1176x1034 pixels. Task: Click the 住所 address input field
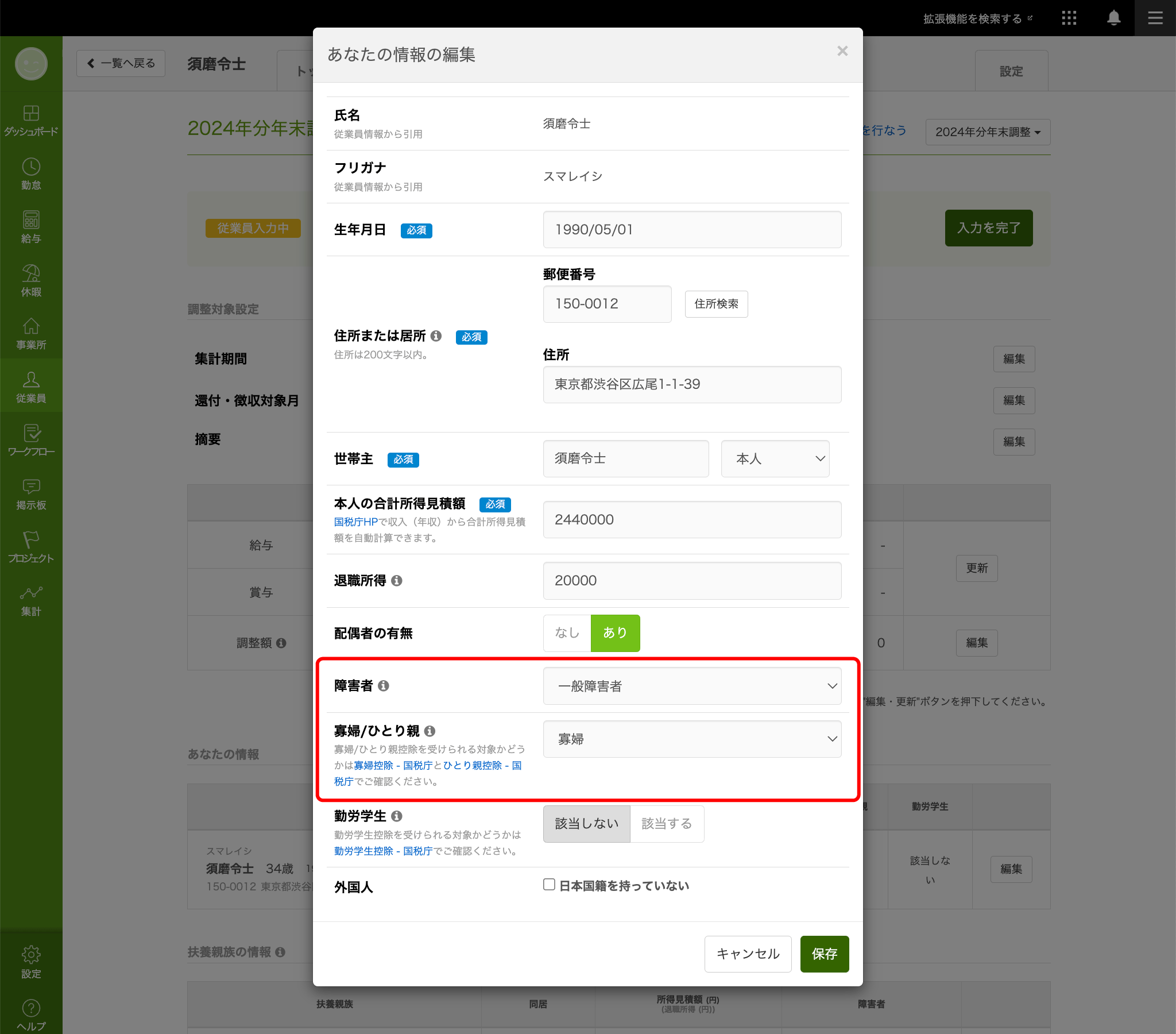click(x=692, y=384)
